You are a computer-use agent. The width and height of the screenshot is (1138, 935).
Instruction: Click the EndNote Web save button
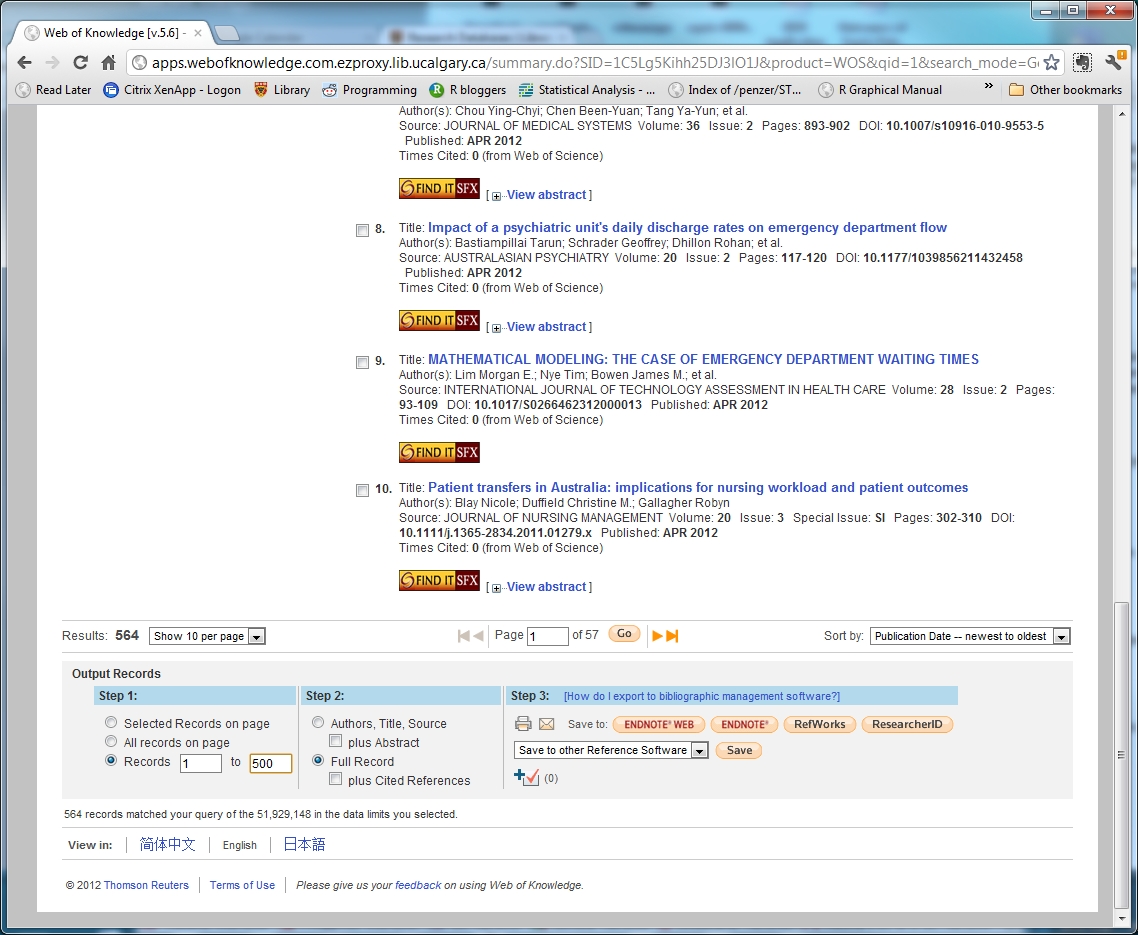pyautogui.click(x=658, y=724)
